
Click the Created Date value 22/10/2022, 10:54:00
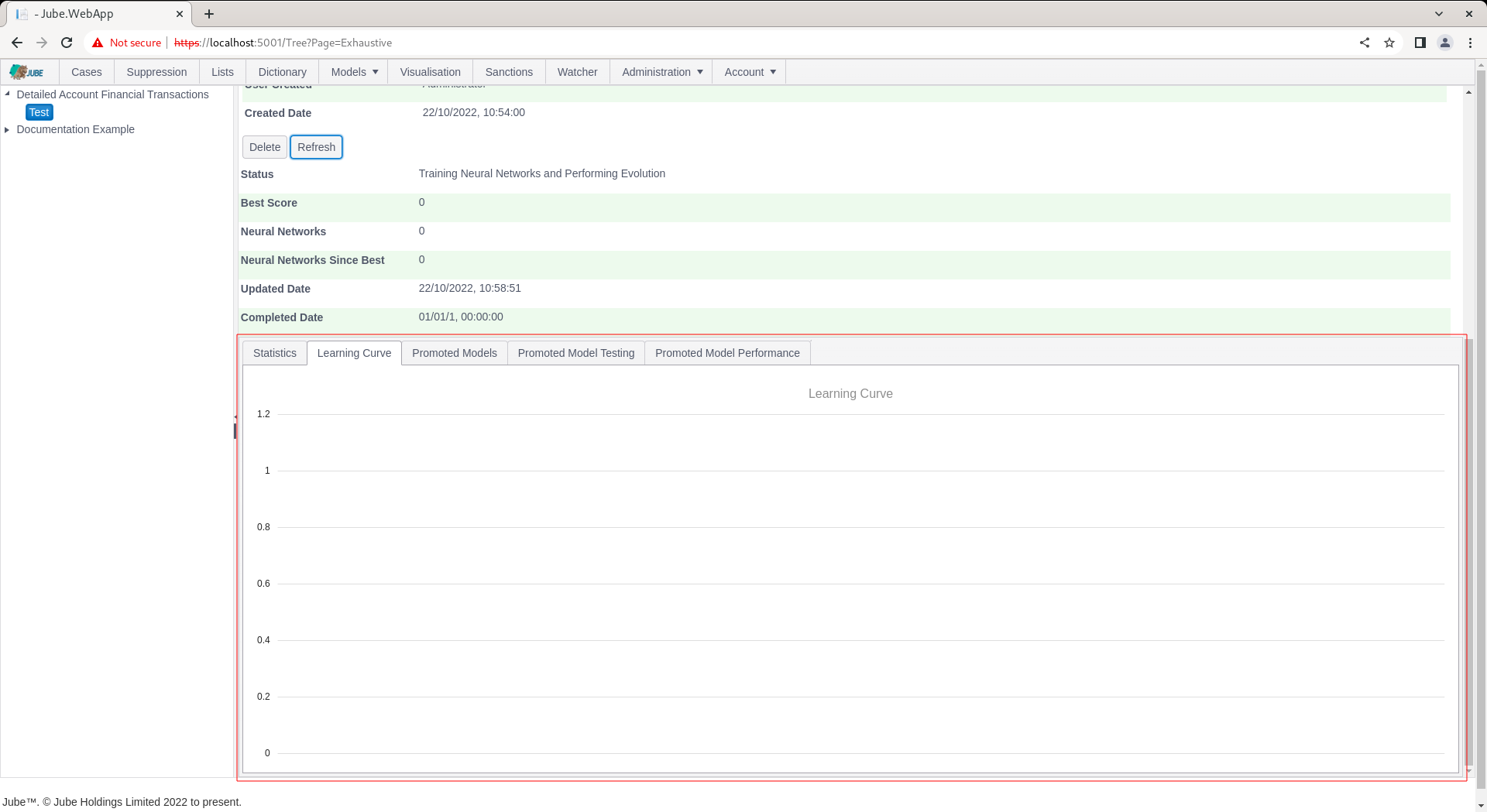pos(473,112)
